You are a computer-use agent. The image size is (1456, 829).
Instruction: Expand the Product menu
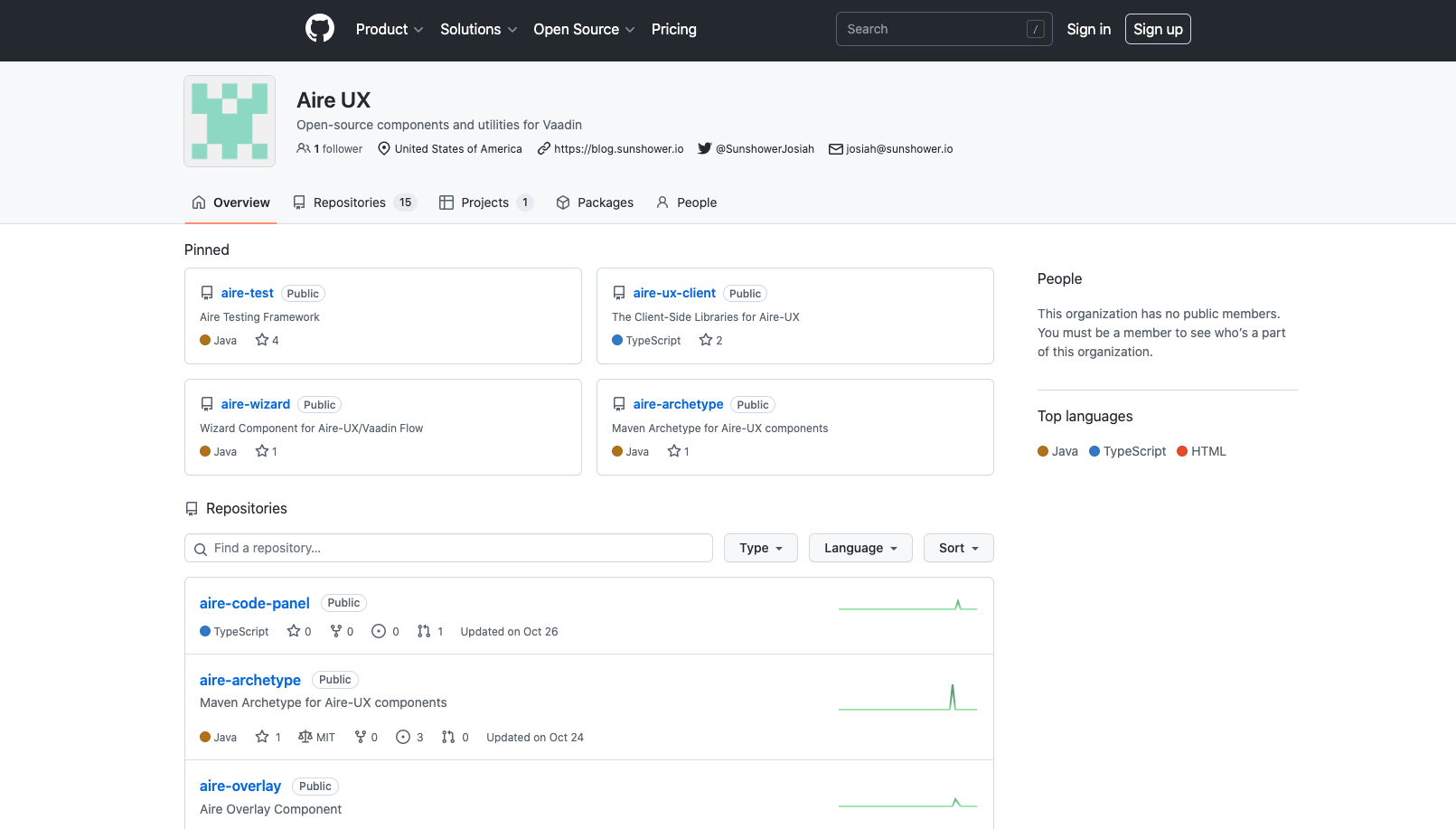[x=390, y=29]
